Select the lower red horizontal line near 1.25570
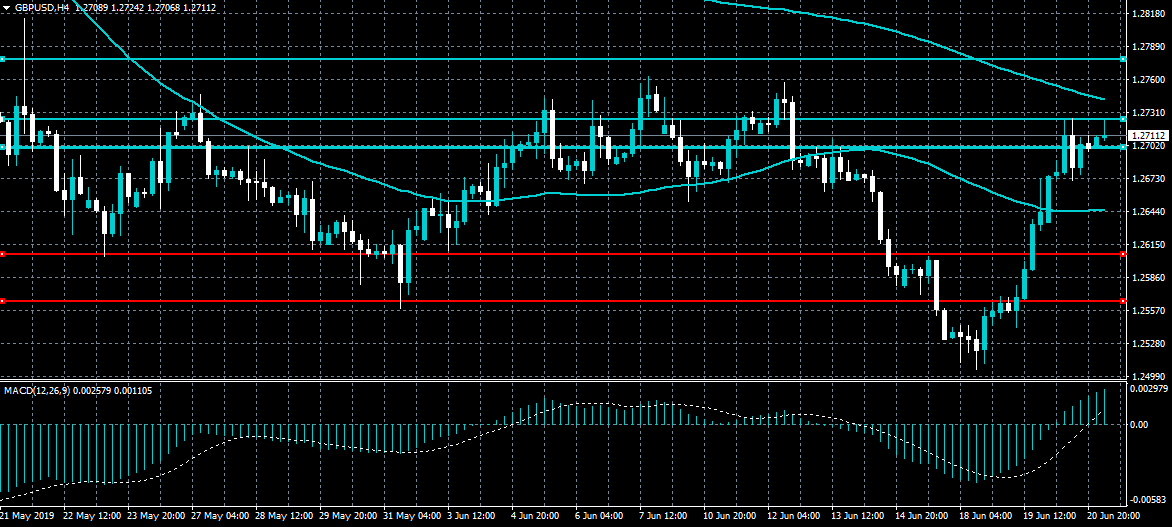Viewport: 1172px width, 527px height. coord(562,301)
